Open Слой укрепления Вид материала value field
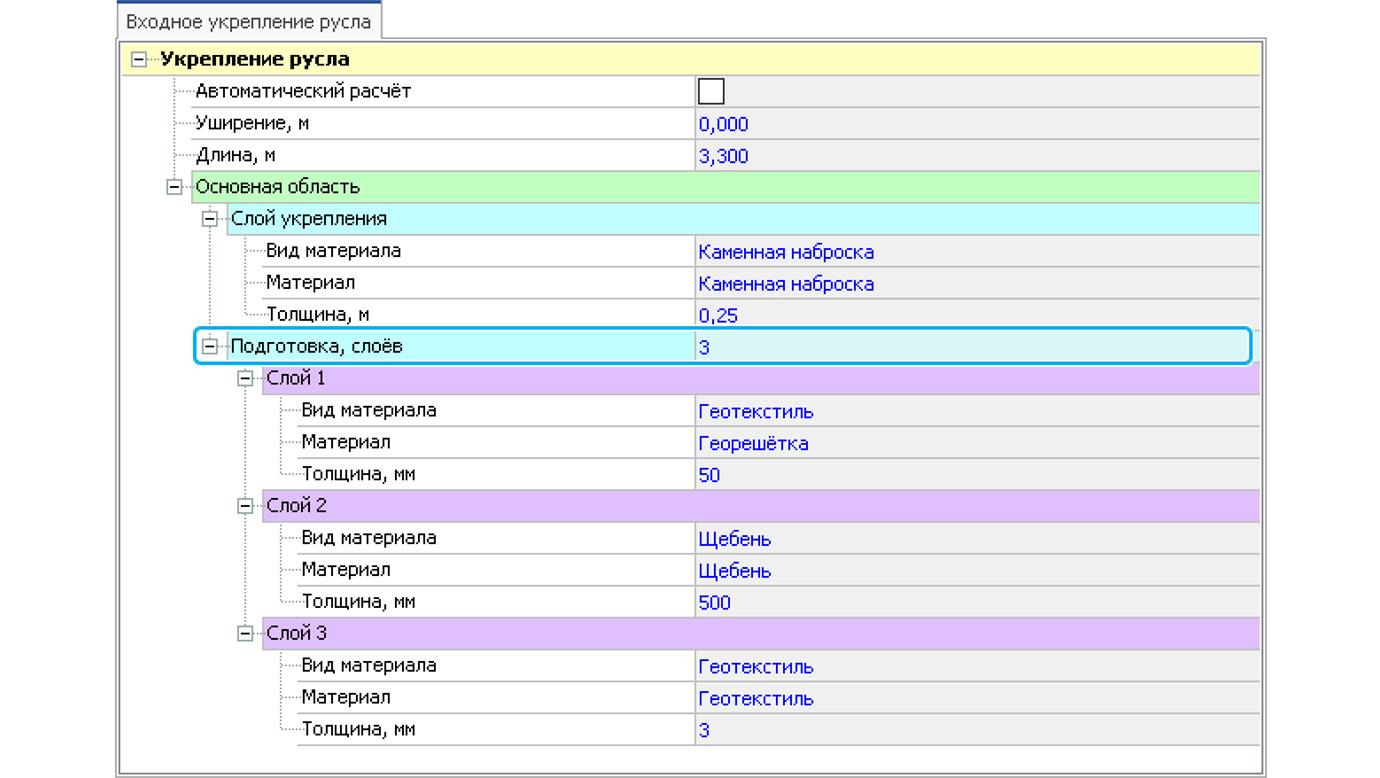Image resolution: width=1380 pixels, height=778 pixels. 977,251
